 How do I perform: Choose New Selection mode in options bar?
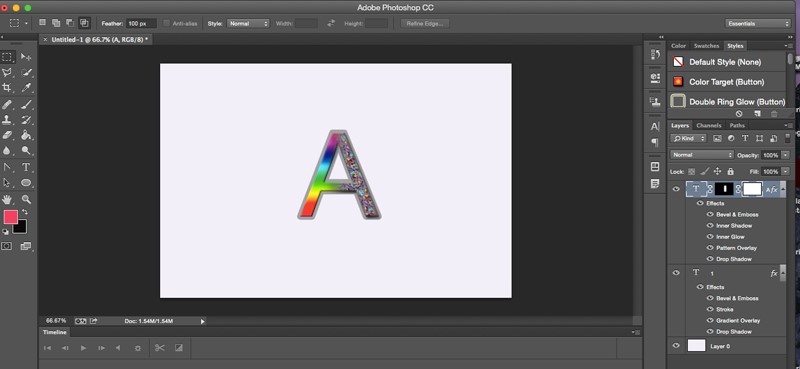tap(42, 23)
